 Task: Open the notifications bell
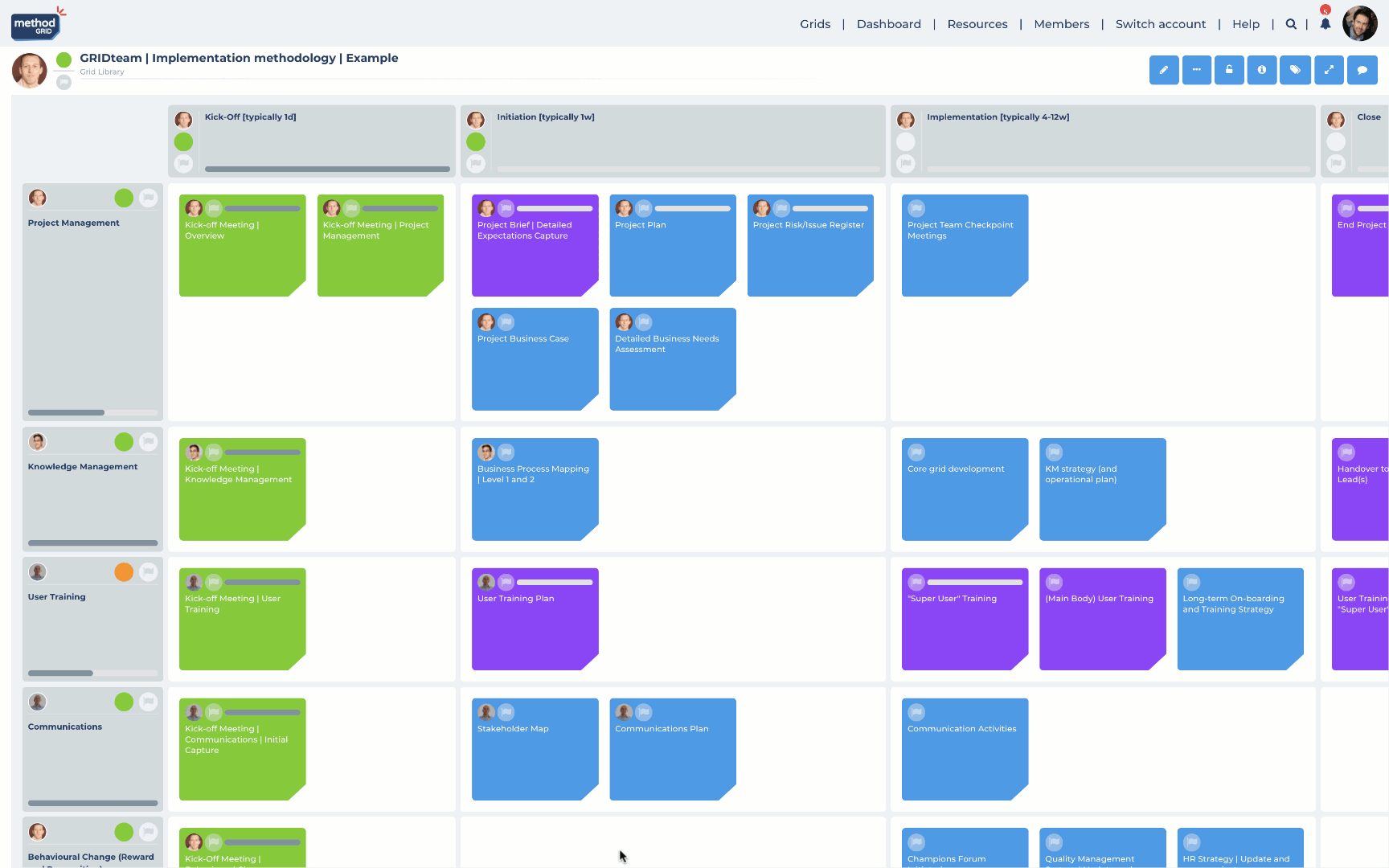[1325, 23]
